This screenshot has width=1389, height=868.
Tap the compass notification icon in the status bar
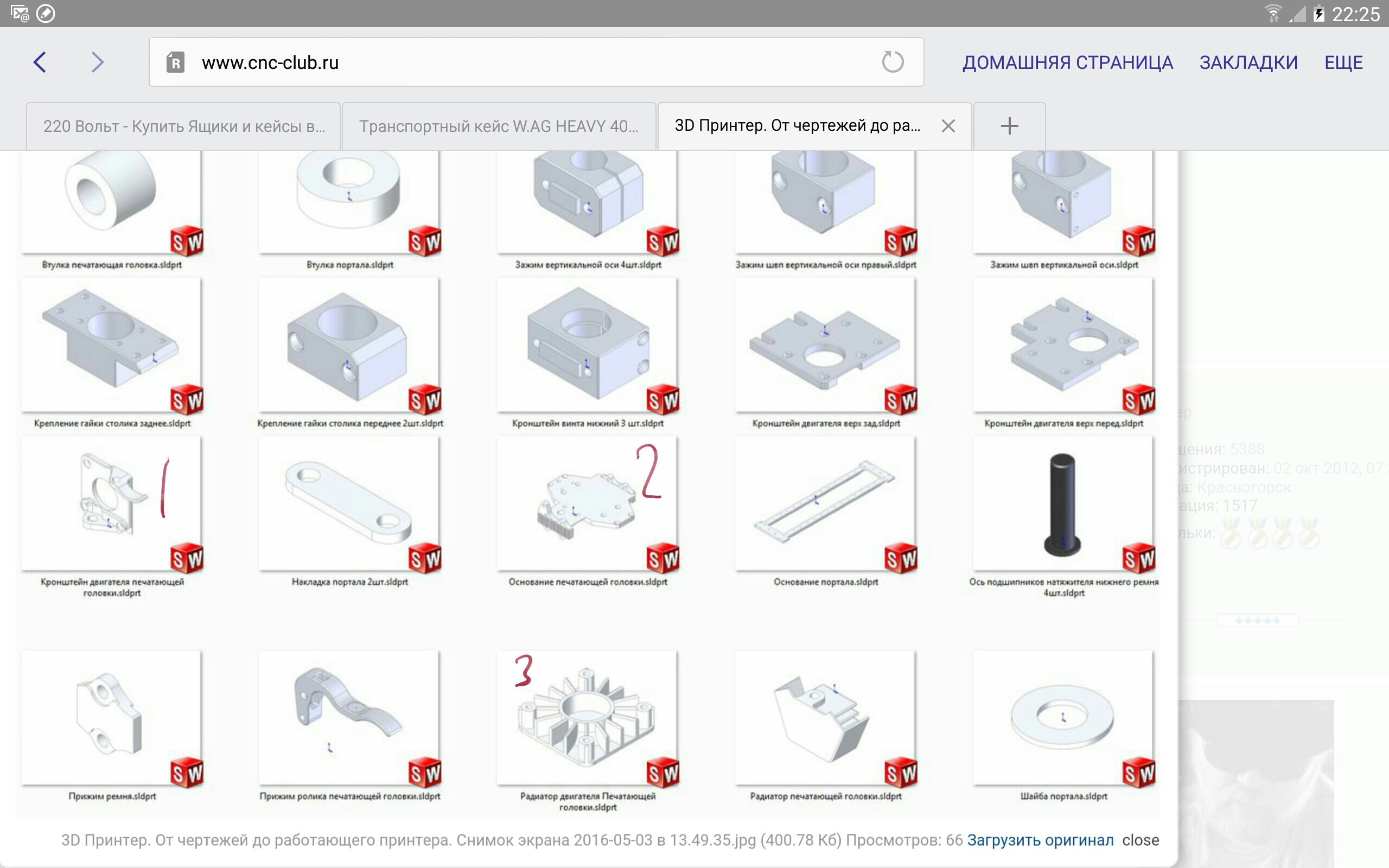(46, 13)
